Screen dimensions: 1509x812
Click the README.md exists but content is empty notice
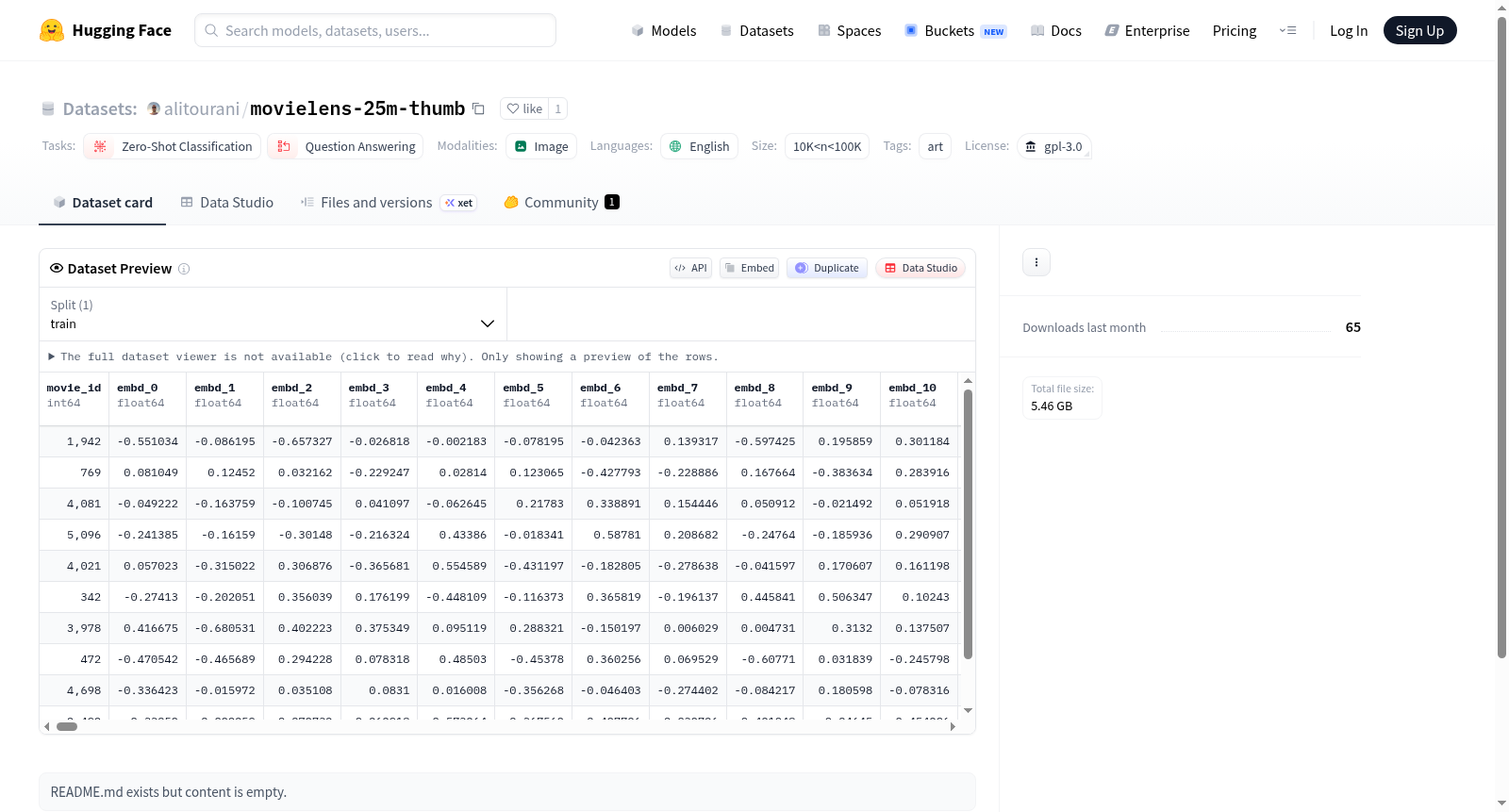click(x=507, y=792)
